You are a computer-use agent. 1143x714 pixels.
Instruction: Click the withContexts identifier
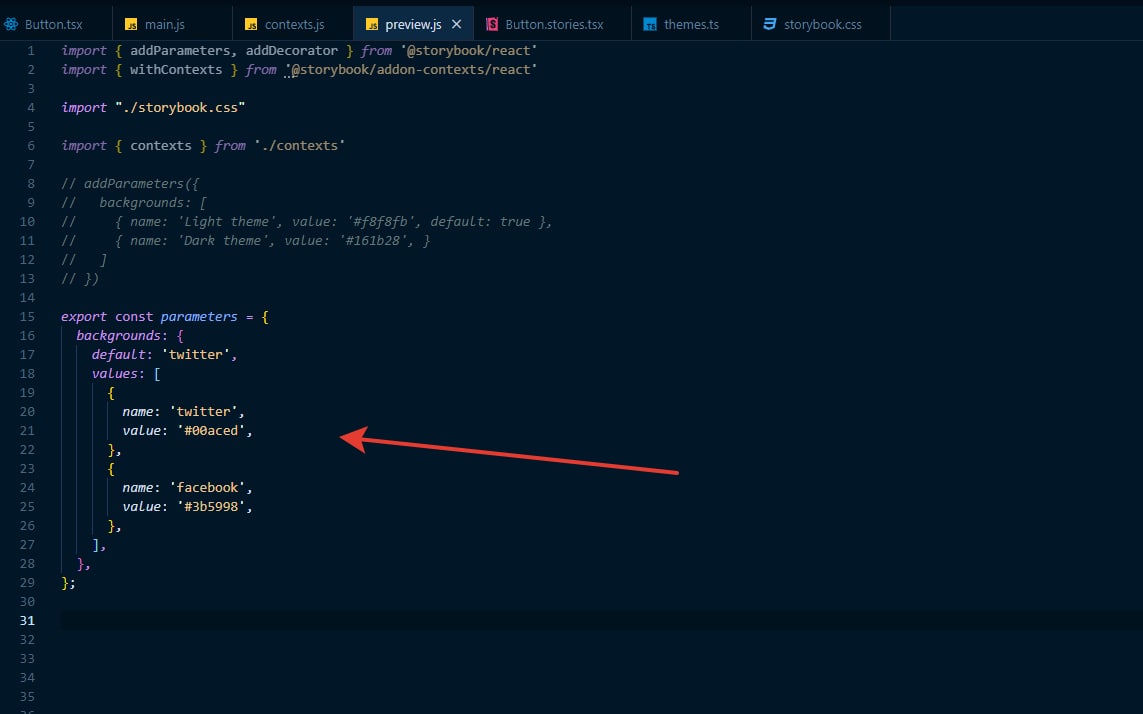click(x=176, y=69)
